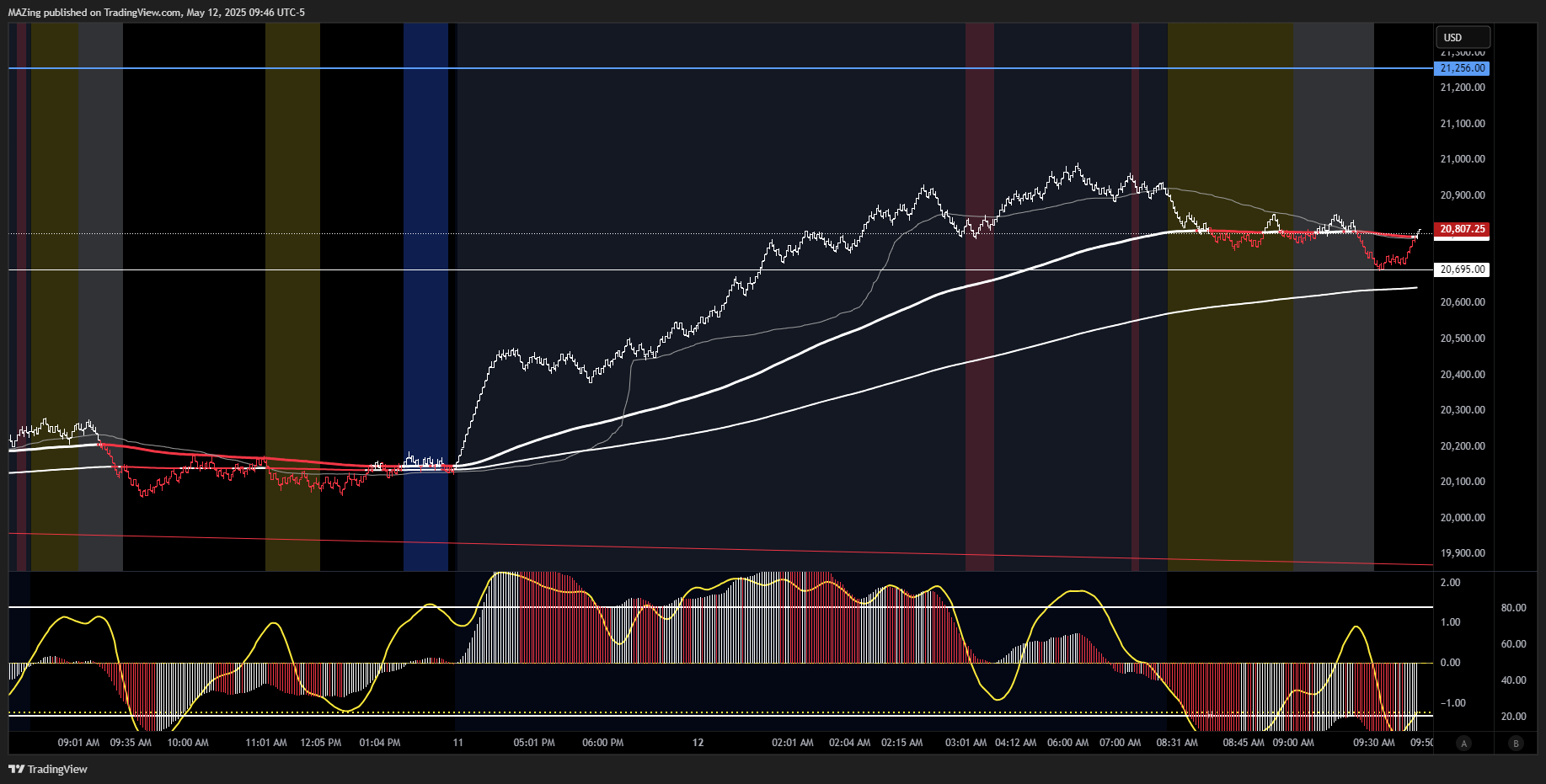Click the 21,100.00 price axis label
Viewport: 1546px width, 784px height.
(1463, 124)
